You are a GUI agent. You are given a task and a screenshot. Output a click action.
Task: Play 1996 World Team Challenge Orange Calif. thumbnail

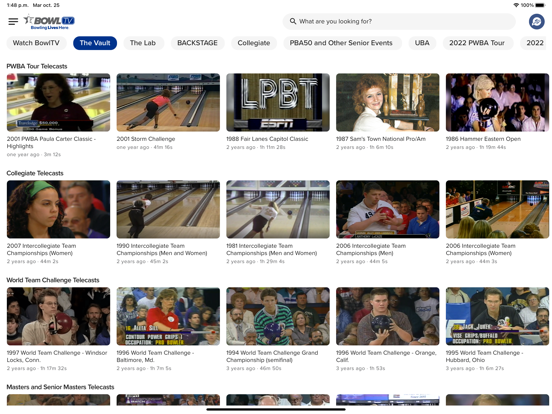pyautogui.click(x=388, y=316)
